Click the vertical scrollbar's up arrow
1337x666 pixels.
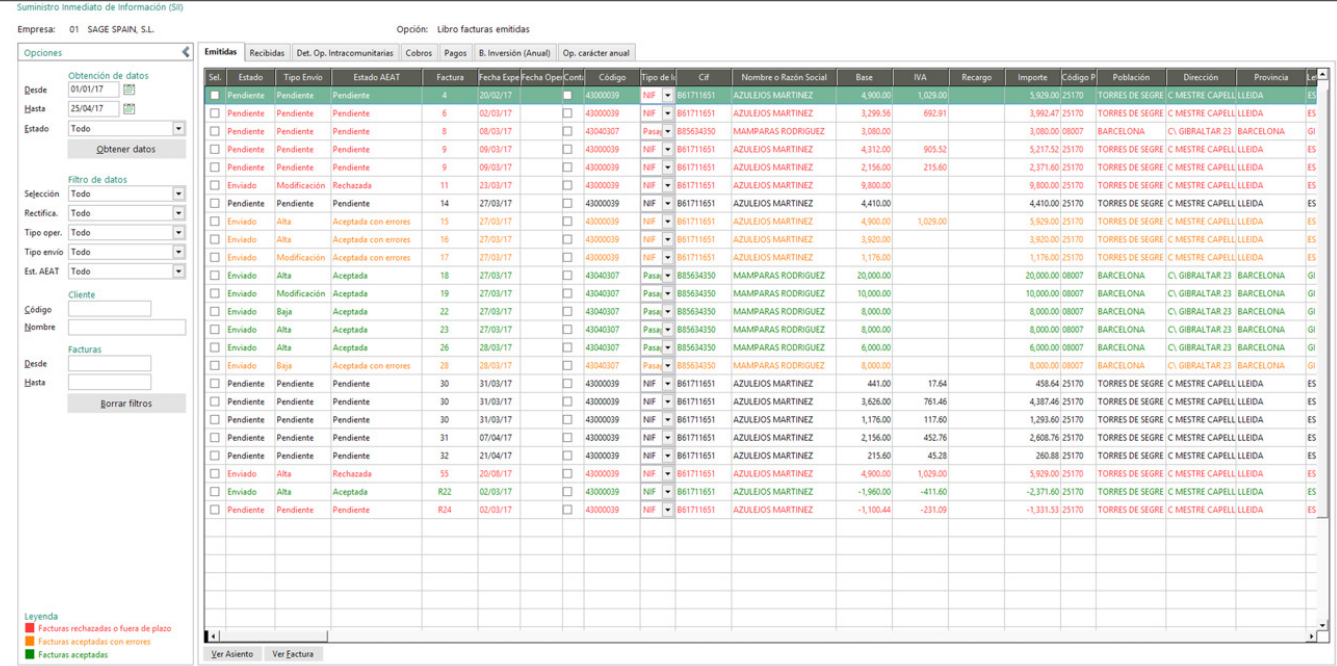pyautogui.click(x=1323, y=76)
